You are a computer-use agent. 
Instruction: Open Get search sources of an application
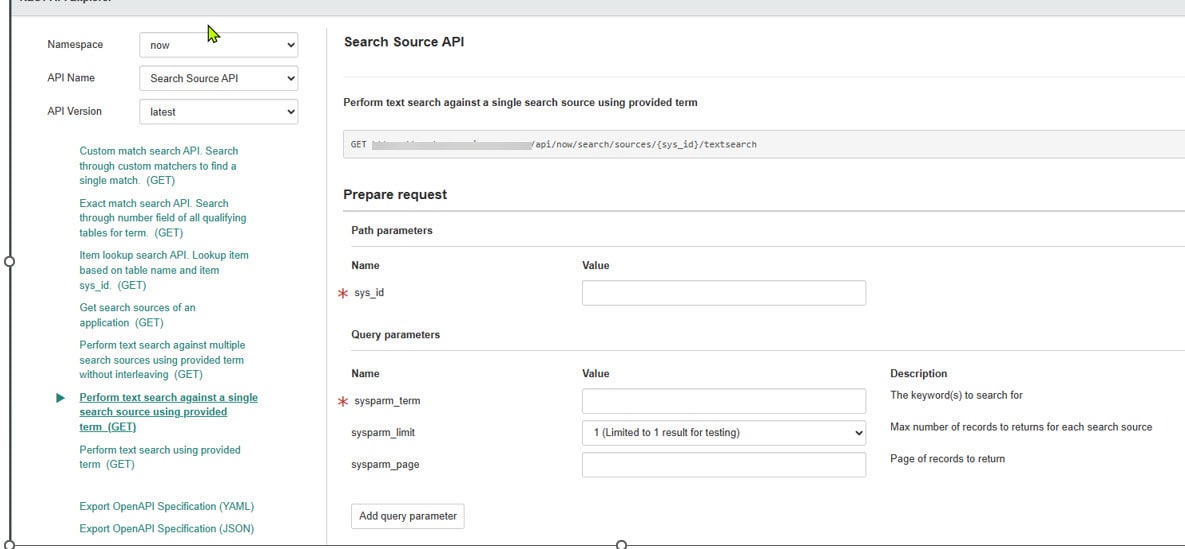137,315
